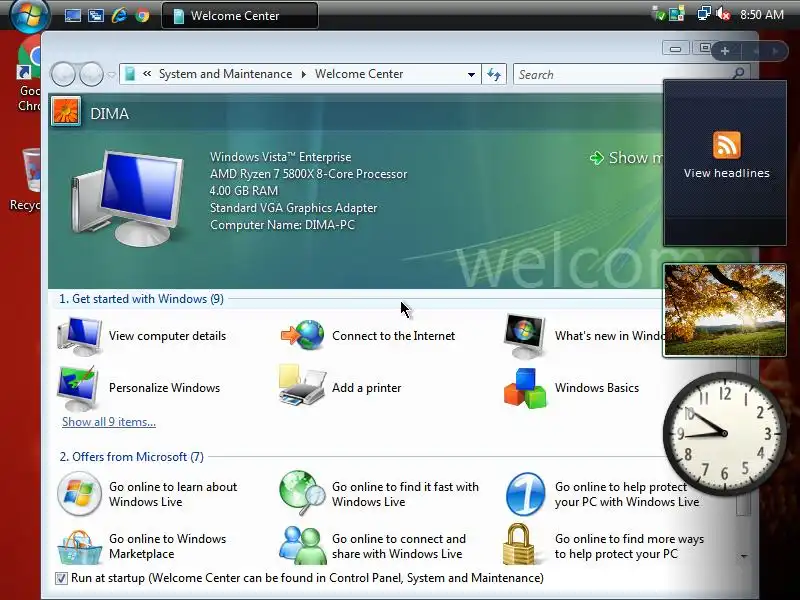Click the 8:50 AM system clock
This screenshot has height=600, width=800.
(762, 15)
